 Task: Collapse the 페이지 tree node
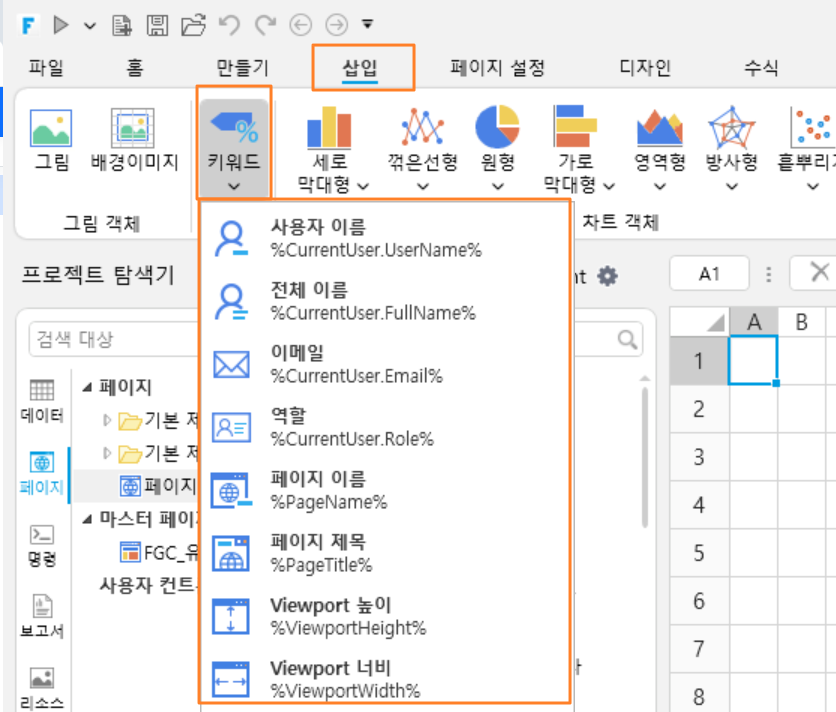pos(87,387)
